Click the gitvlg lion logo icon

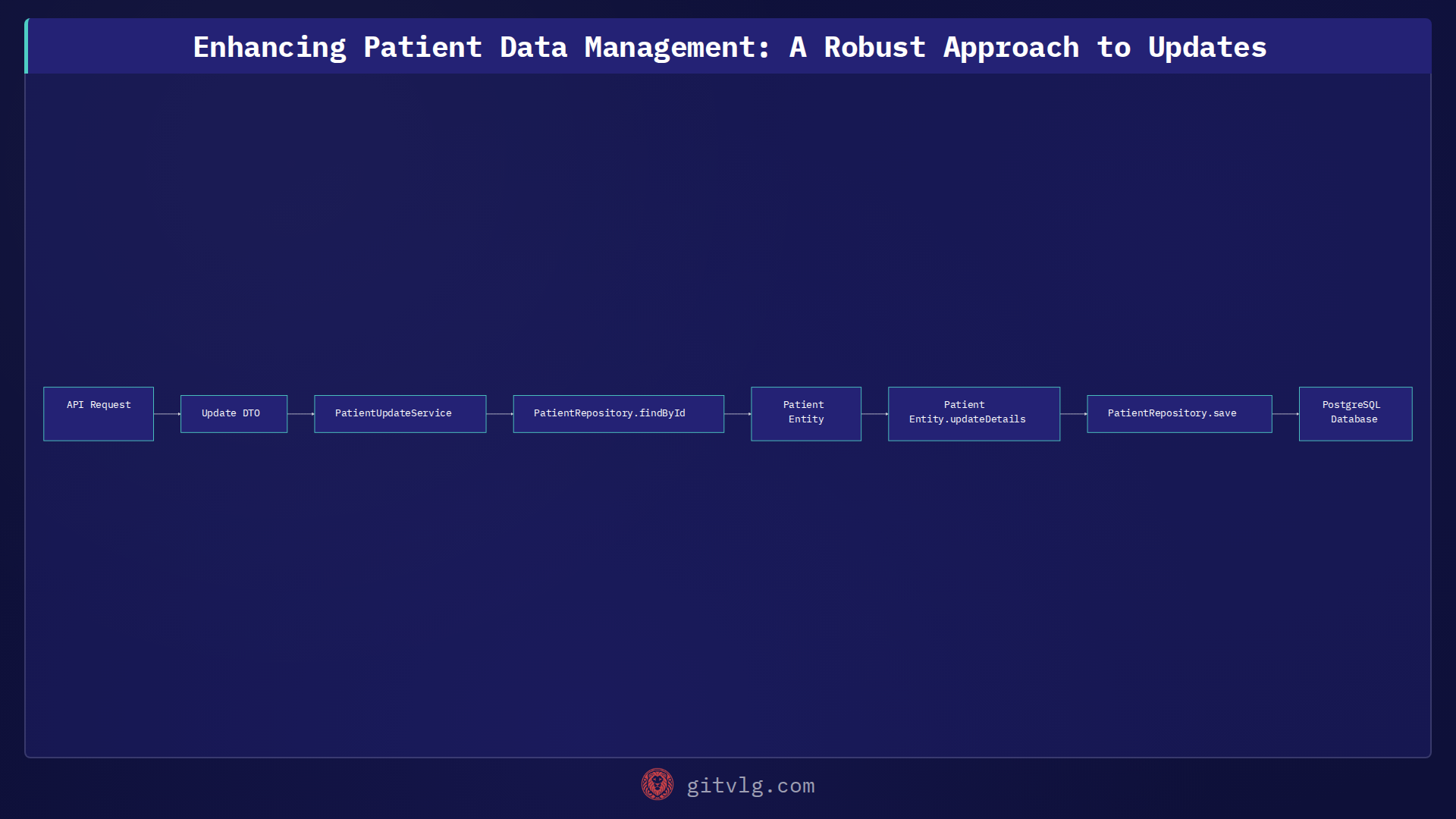pyautogui.click(x=657, y=785)
